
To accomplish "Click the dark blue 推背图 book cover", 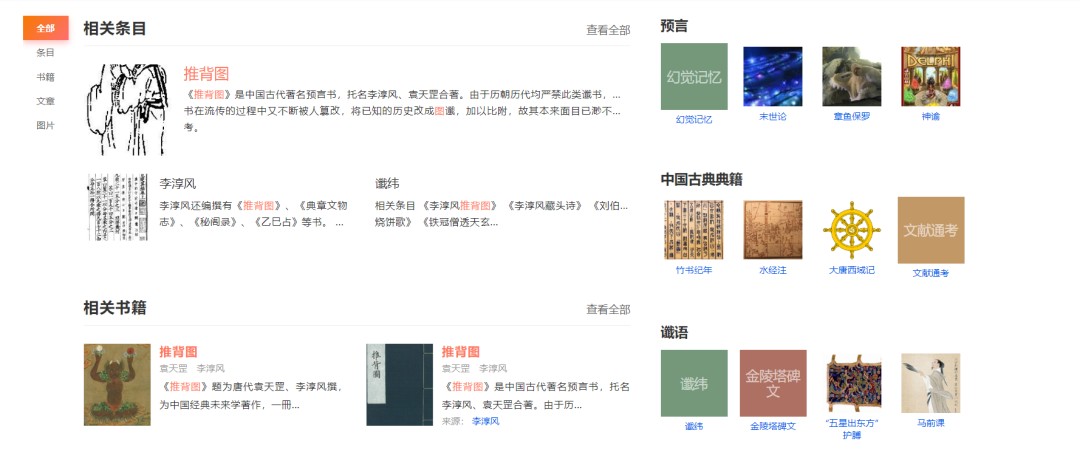I will [399, 385].
